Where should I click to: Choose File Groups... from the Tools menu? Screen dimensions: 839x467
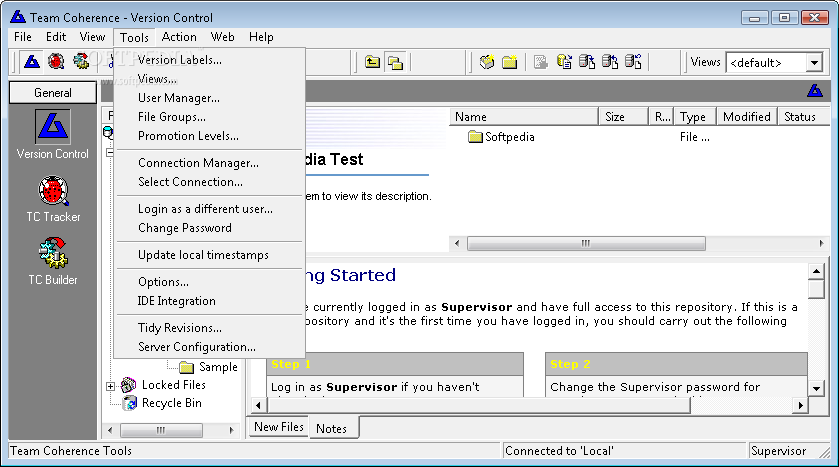pos(210,117)
